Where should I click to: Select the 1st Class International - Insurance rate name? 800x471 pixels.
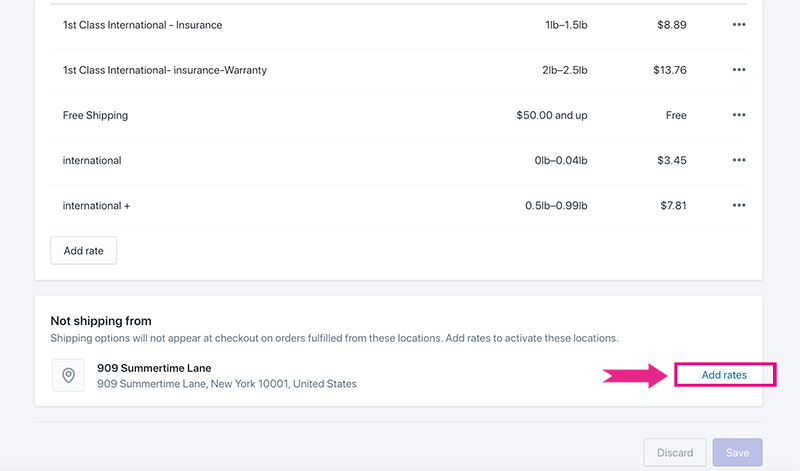click(x=142, y=25)
